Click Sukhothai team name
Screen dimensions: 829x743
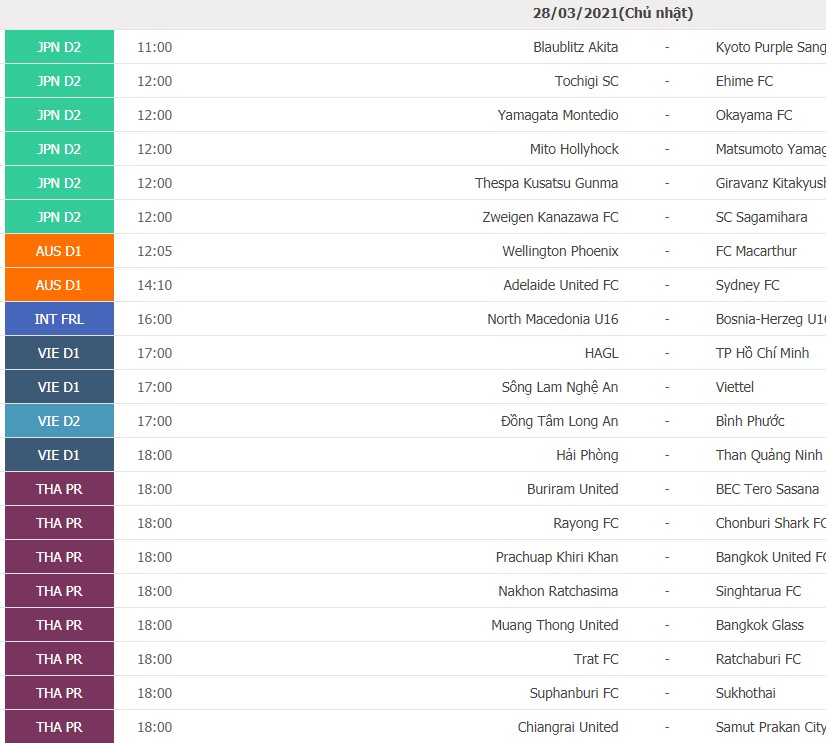pyautogui.click(x=745, y=693)
